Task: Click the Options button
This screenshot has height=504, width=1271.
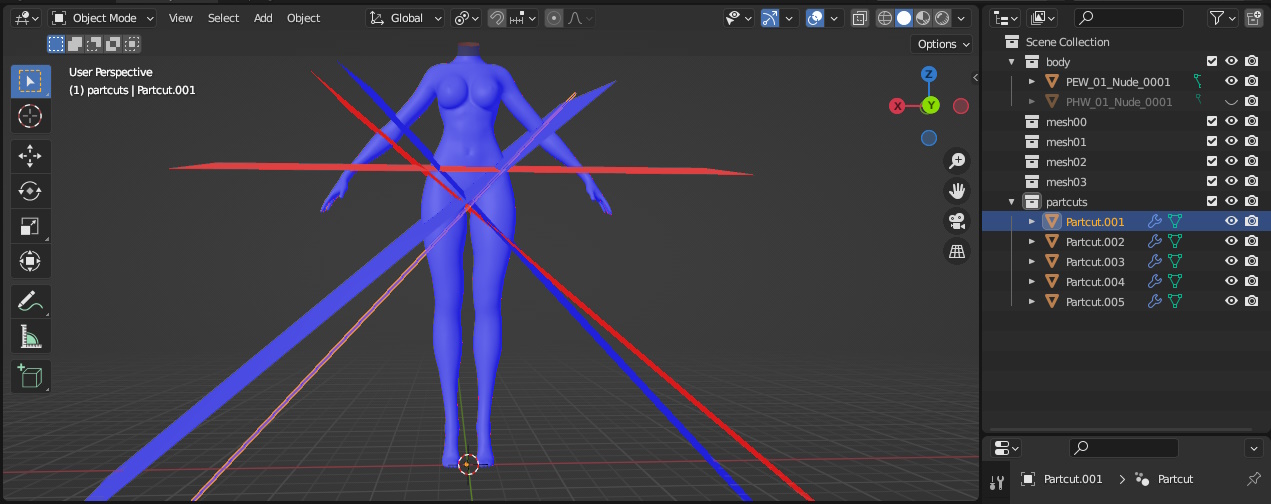Action: (x=942, y=44)
